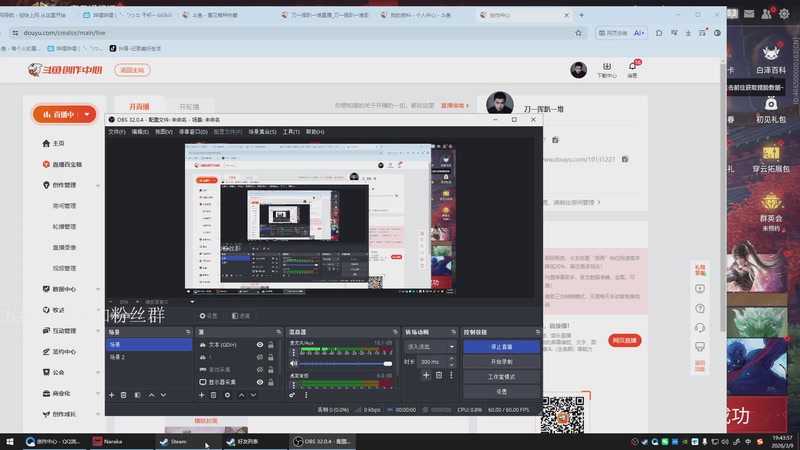Add a new scene in OBS scenes panel
Screen dimensions: 800x450
click(x=111, y=395)
